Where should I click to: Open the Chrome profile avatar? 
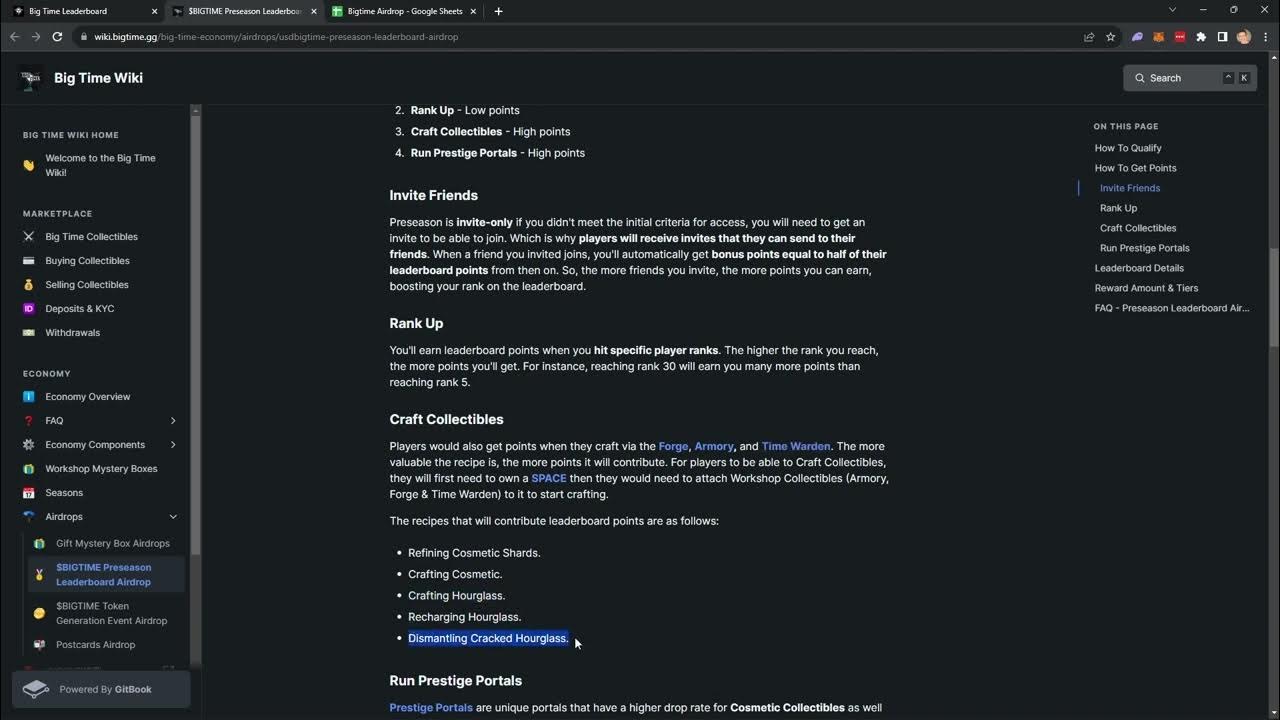(x=1244, y=37)
